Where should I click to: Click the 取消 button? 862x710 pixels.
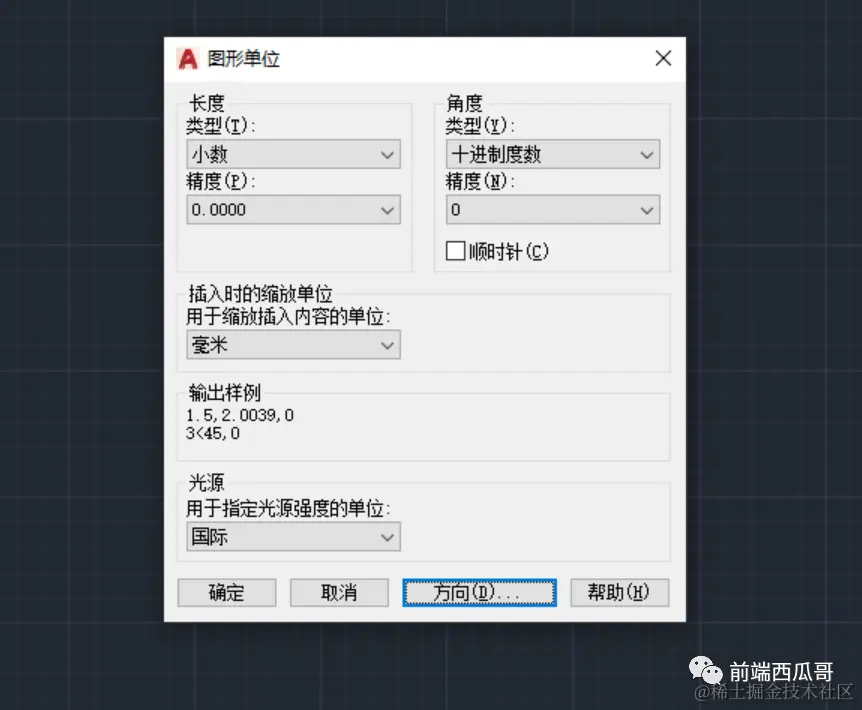coord(341,592)
